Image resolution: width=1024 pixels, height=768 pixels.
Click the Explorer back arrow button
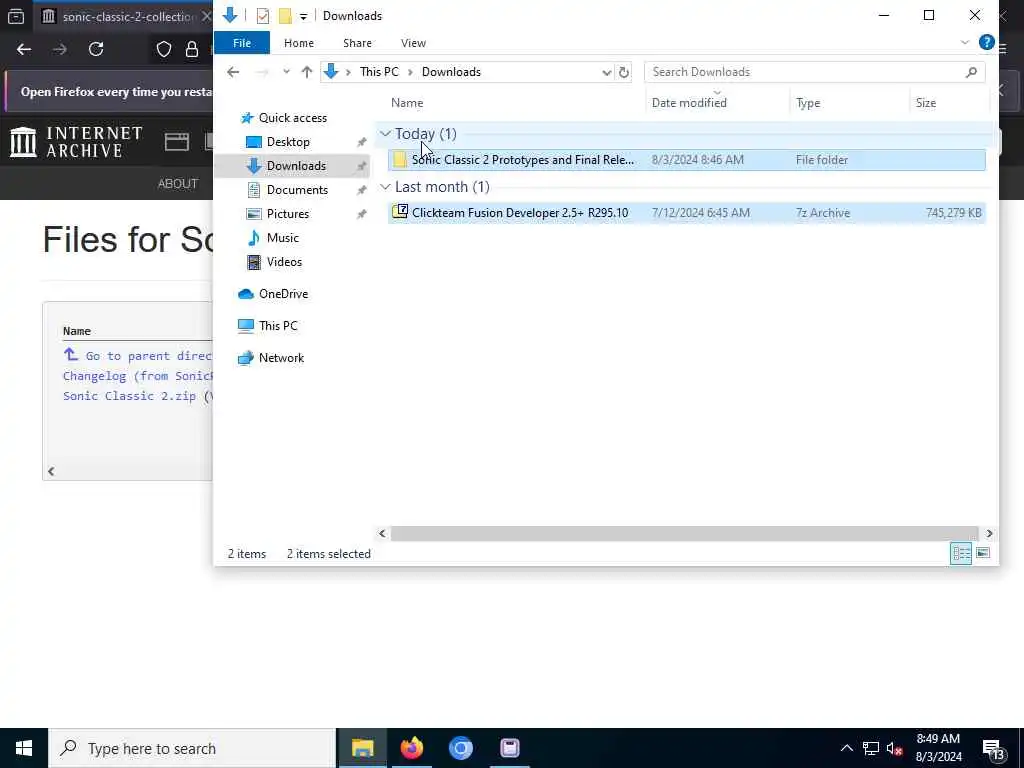pyautogui.click(x=233, y=72)
